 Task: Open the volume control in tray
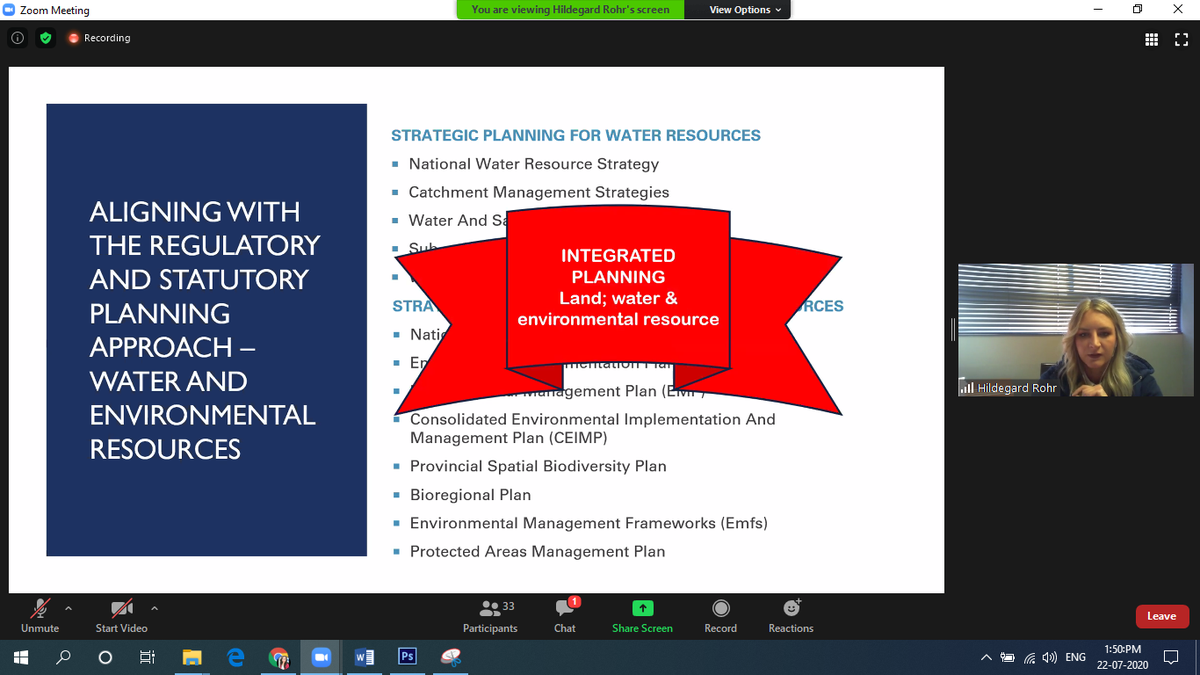(1049, 657)
